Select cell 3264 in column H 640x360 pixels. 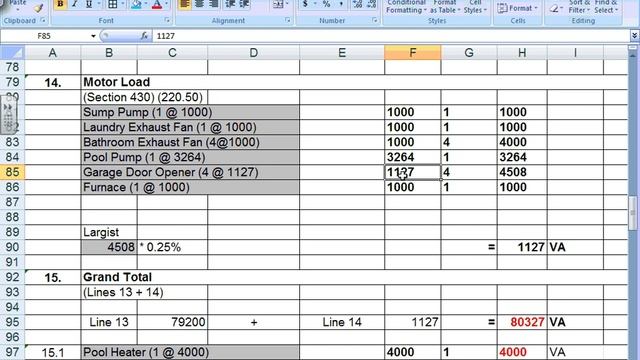(x=522, y=157)
